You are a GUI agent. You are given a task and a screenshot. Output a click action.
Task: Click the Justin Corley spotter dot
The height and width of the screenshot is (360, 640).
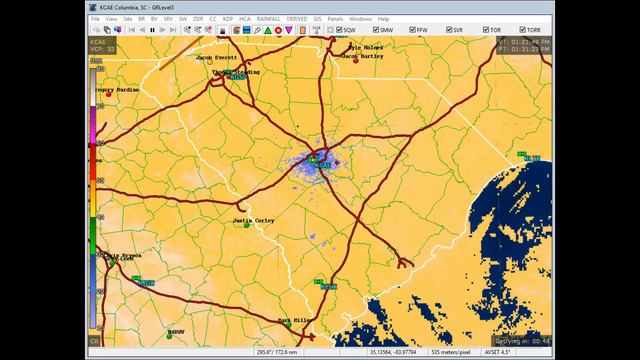247,225
